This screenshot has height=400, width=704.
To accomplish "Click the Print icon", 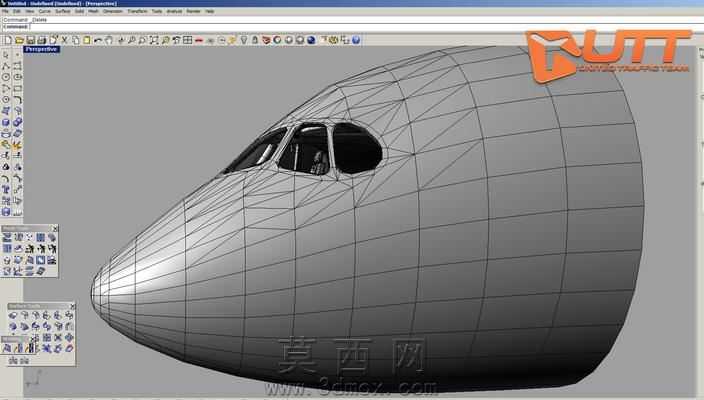I will coord(42,40).
